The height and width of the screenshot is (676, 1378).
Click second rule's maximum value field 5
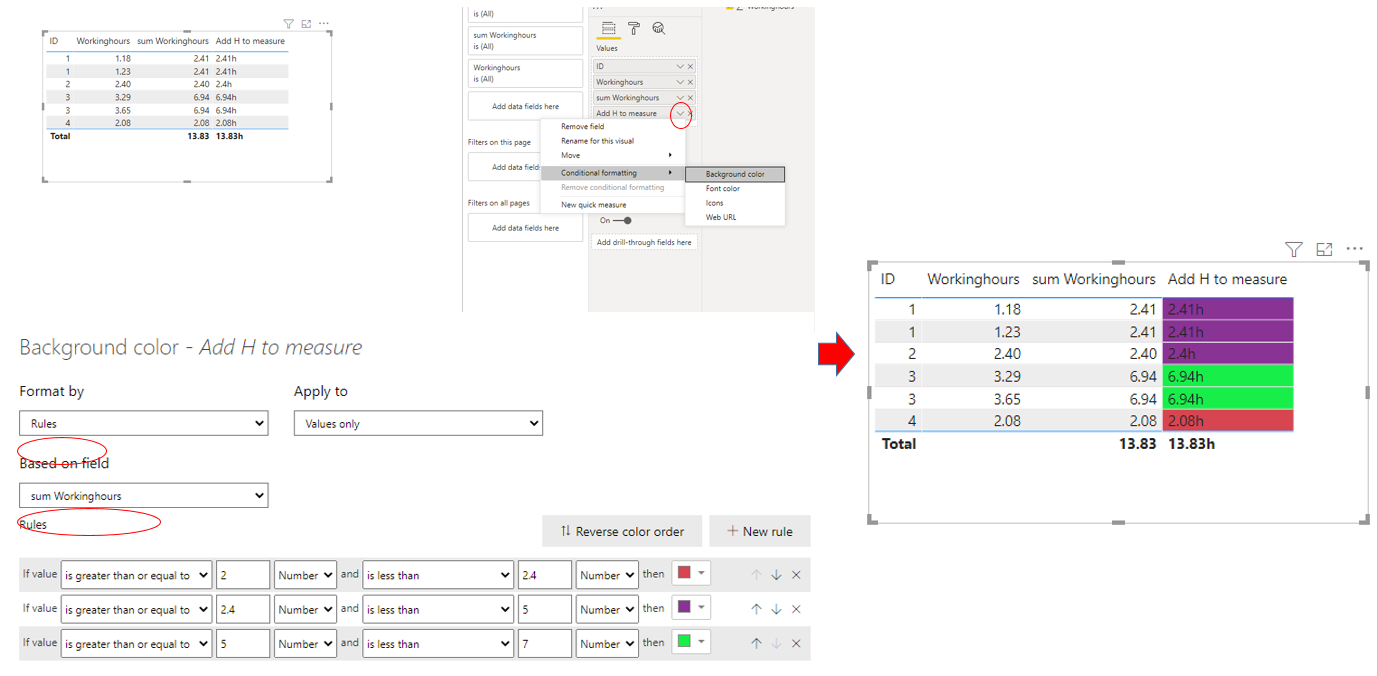[x=545, y=609]
